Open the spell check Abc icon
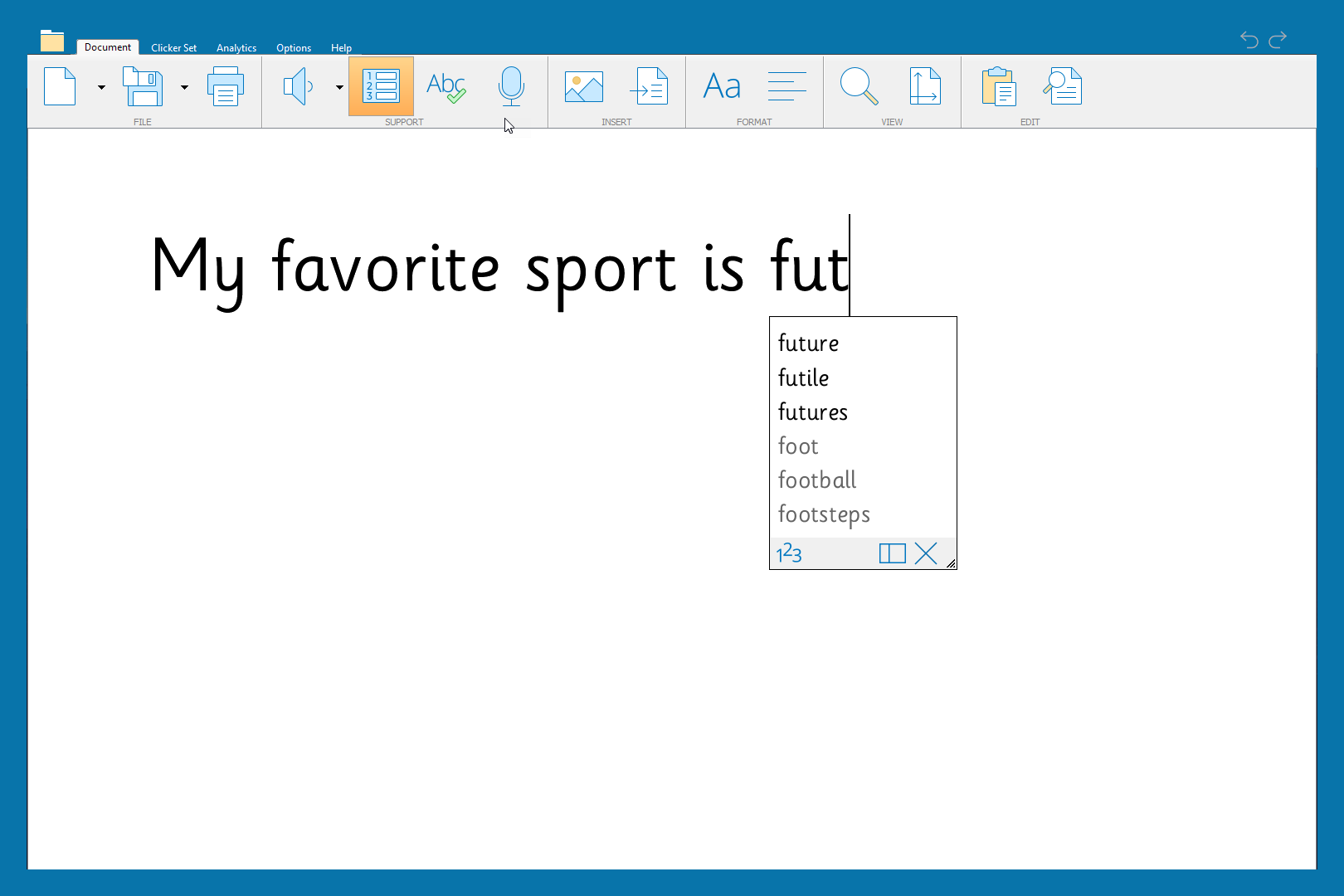Viewport: 1344px width, 896px height. pyautogui.click(x=446, y=87)
